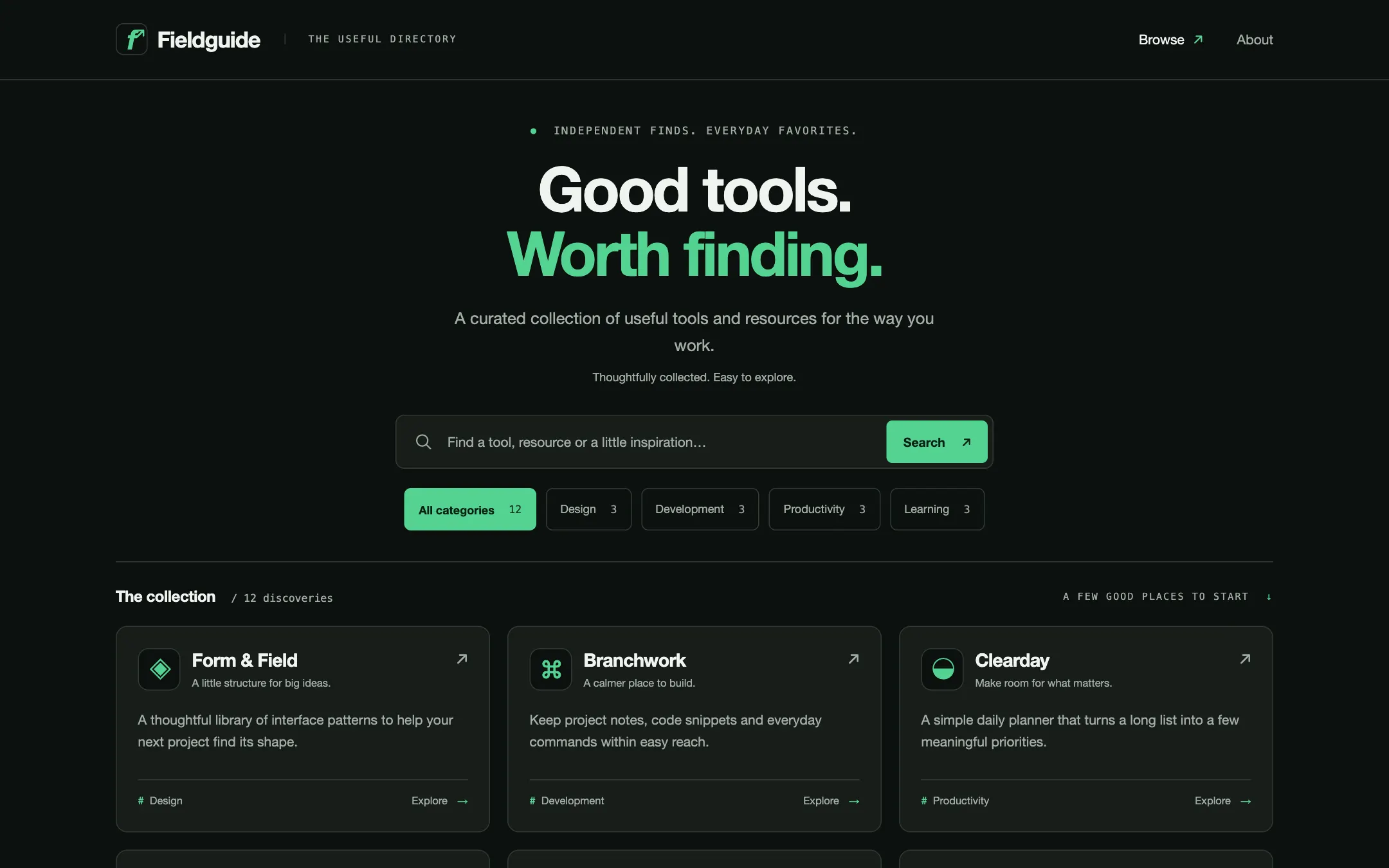The image size is (1389, 868).
Task: Click 'THE USEFUL DIRECTORY' tagline
Action: (382, 39)
